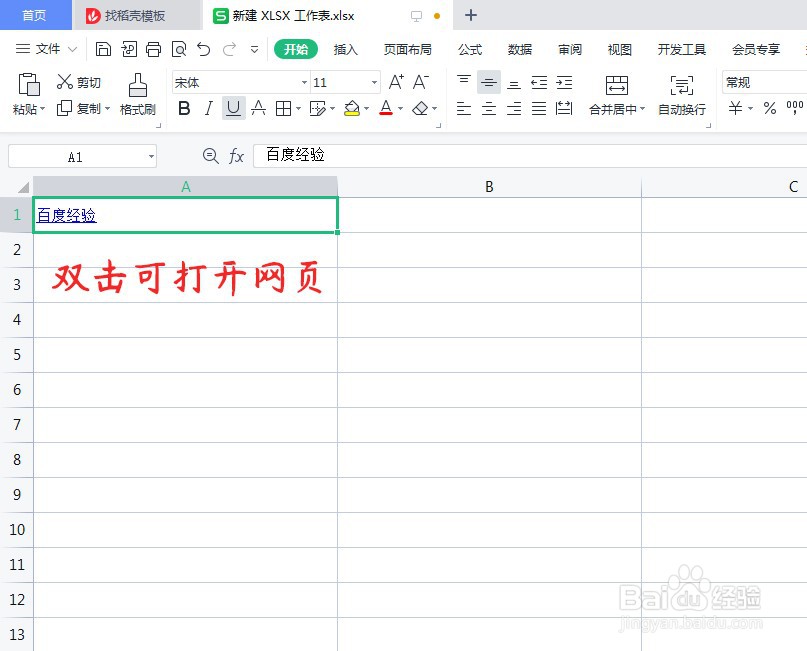Expand the Paste (粘贴) dropdown arrow
This screenshot has width=807, height=651.
42,109
